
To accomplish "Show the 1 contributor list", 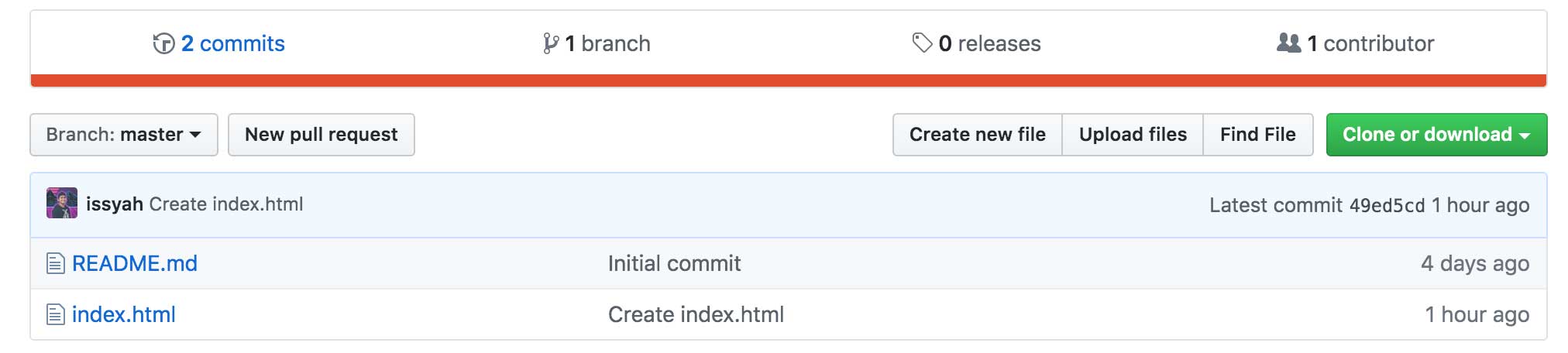I will 1370,43.
